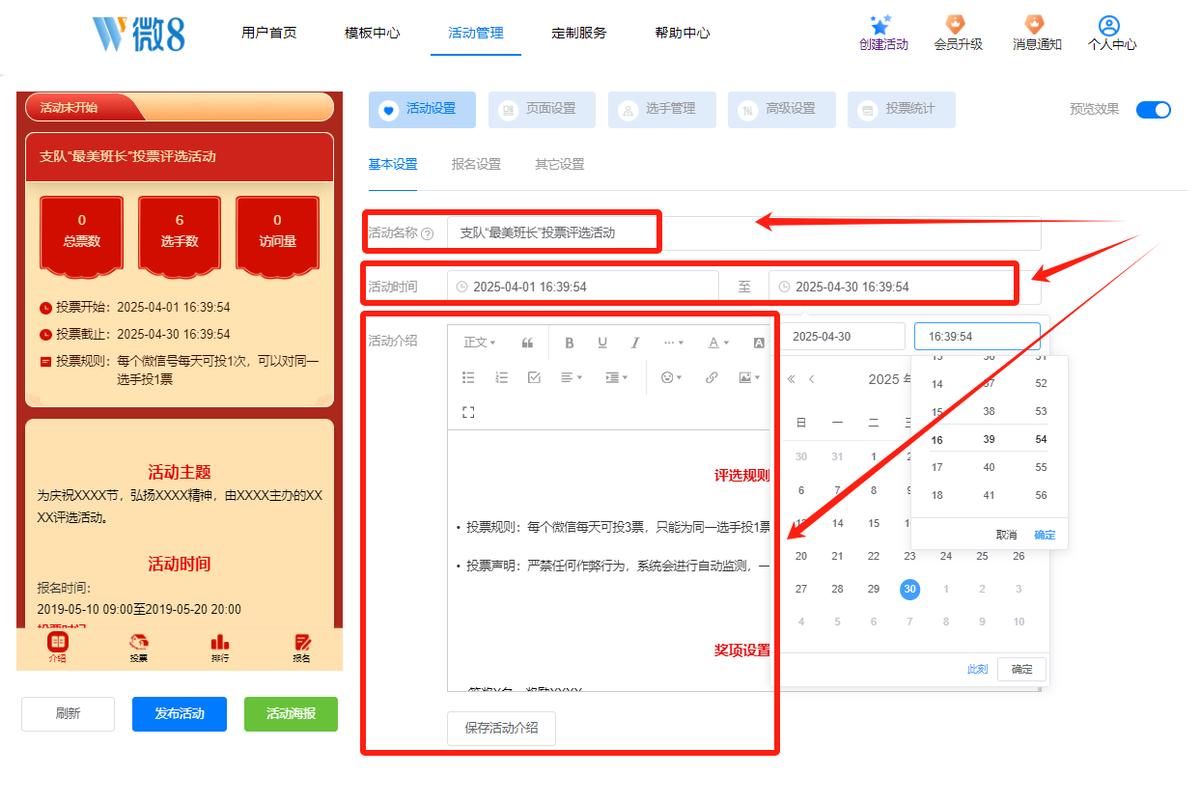Image resolution: width=1200 pixels, height=798 pixels.
Task: Insert a bulleted list
Action: click(468, 377)
